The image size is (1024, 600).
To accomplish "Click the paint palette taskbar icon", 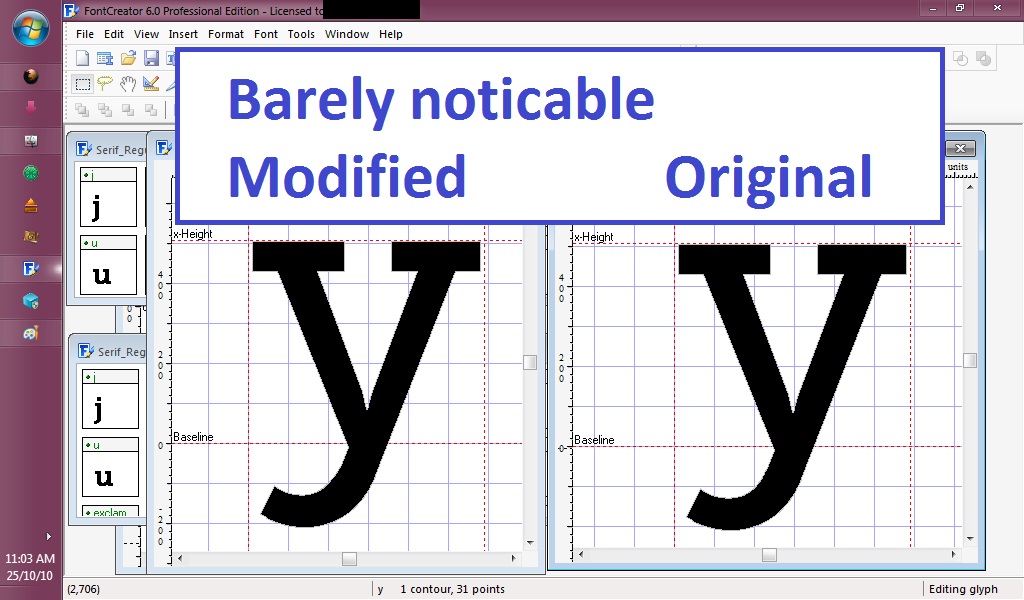I will point(31,333).
